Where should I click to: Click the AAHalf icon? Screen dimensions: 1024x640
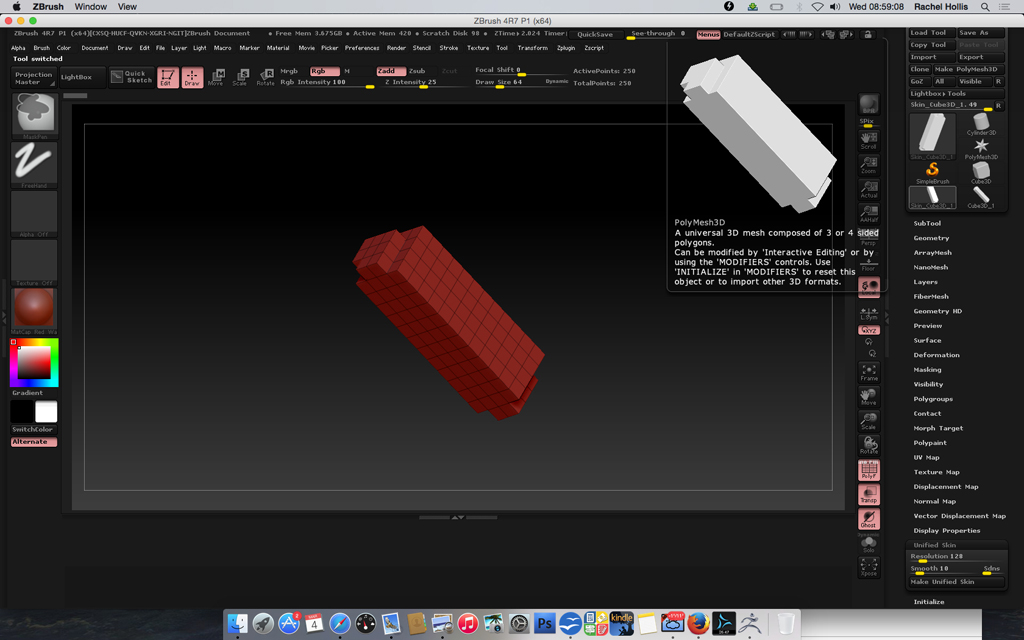coord(869,214)
